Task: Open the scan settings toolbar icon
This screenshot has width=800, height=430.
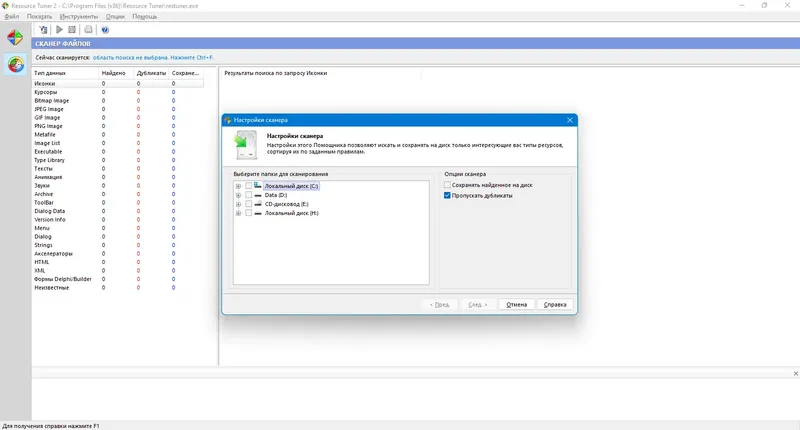Action: click(43, 30)
